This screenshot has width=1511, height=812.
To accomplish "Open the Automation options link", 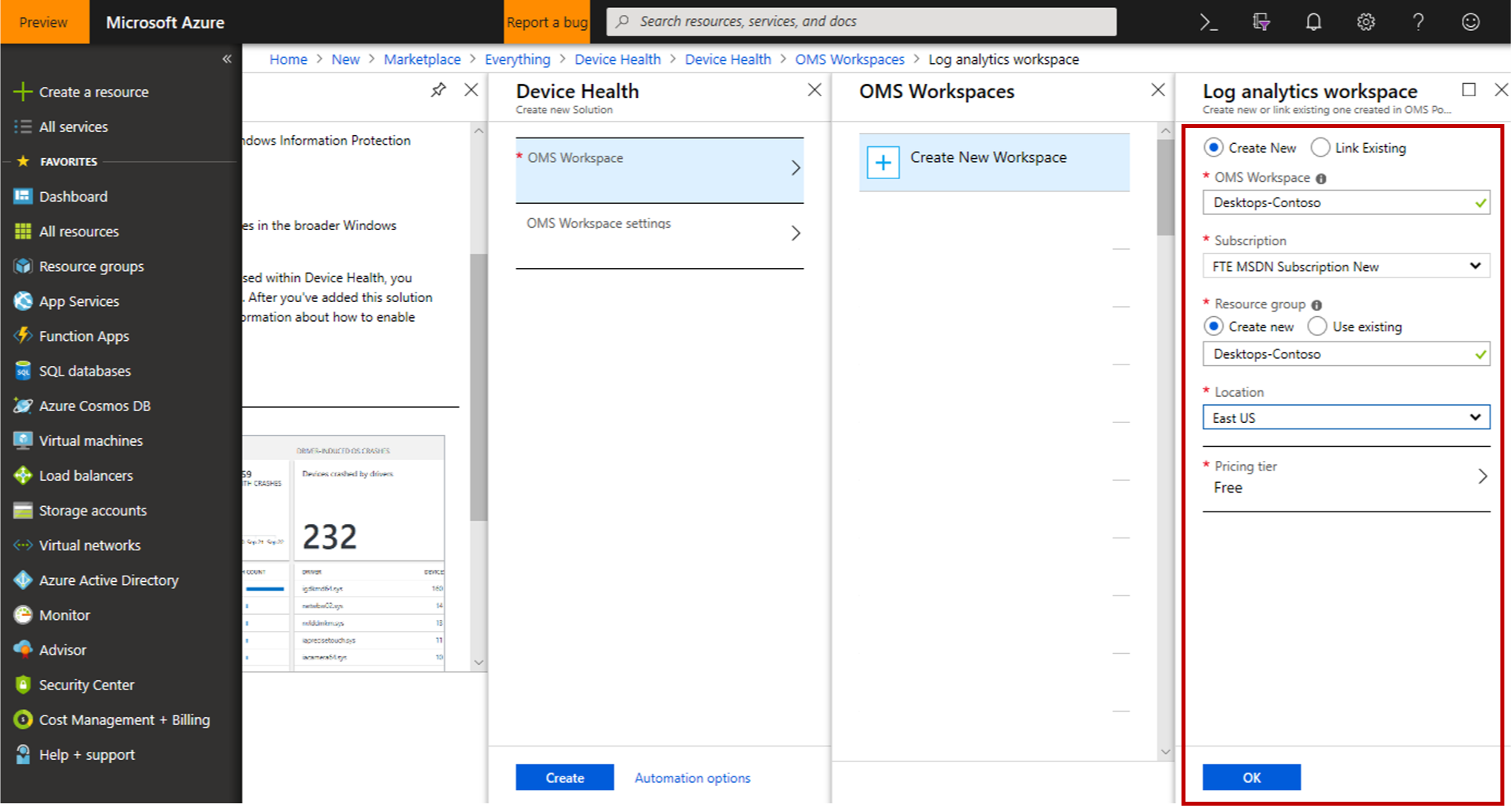I will [692, 778].
